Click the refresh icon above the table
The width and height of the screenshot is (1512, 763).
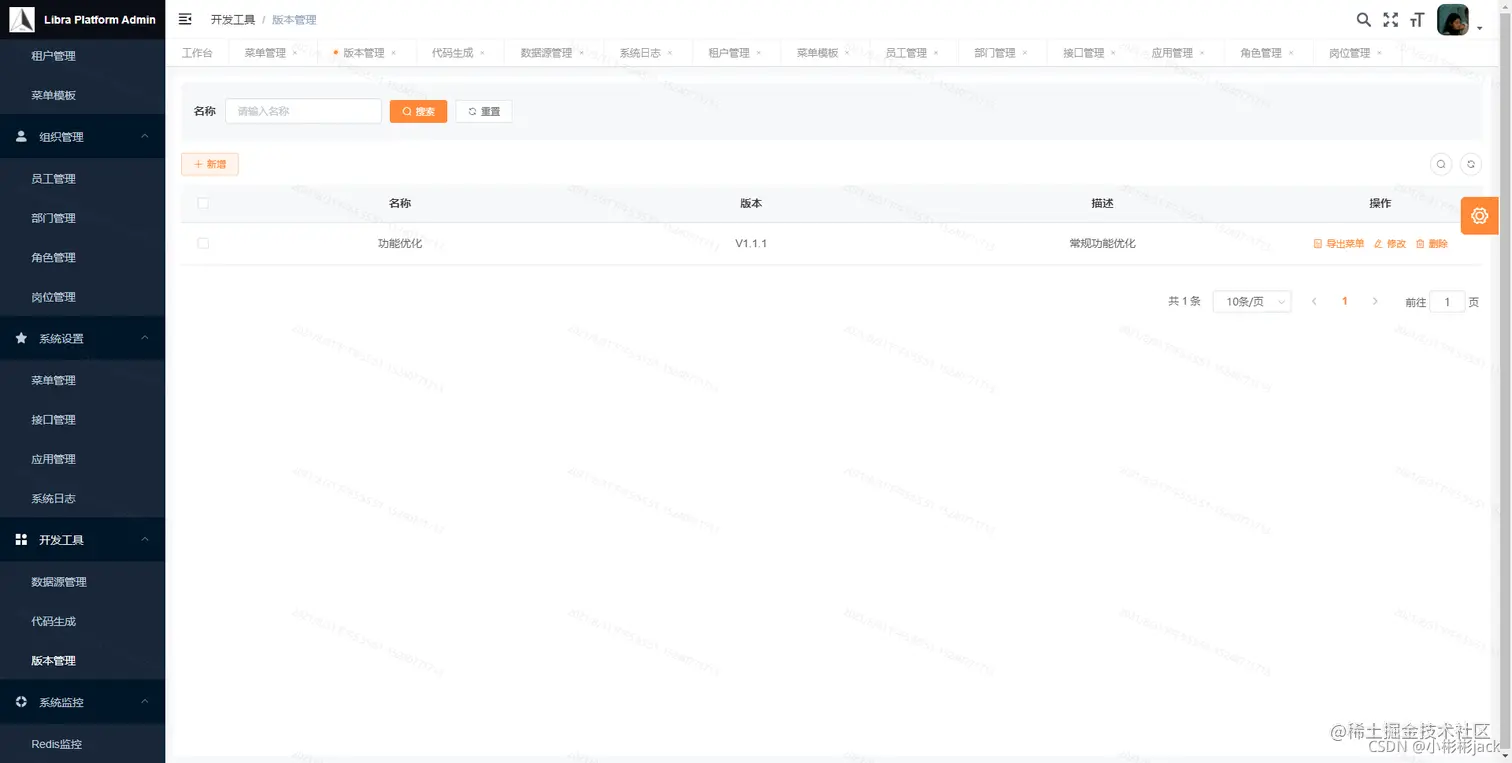coord(1470,163)
